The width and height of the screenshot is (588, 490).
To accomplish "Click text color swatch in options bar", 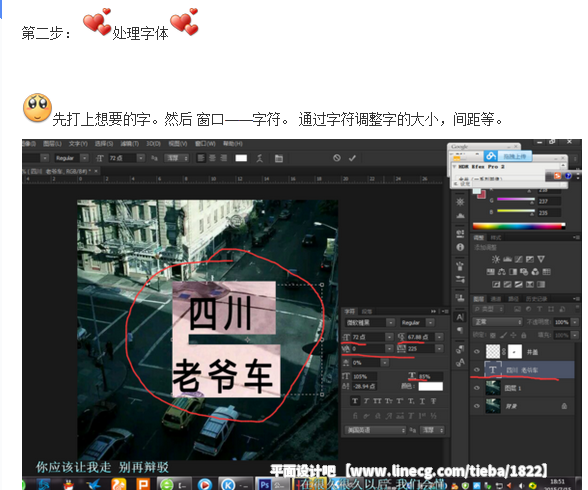I will pos(241,158).
